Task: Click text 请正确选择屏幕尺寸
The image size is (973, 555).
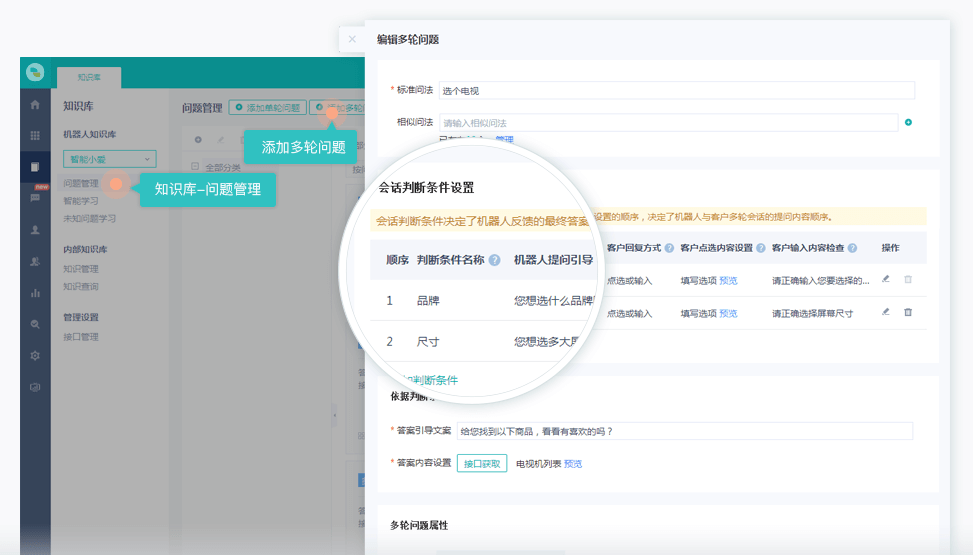Action: coord(812,314)
